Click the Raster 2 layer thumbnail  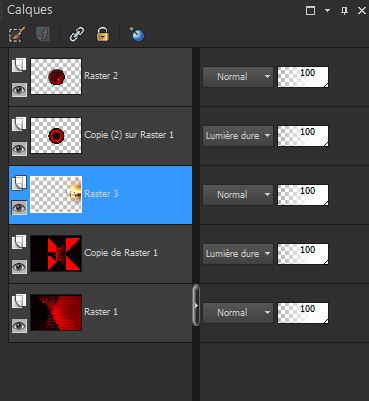(x=56, y=77)
